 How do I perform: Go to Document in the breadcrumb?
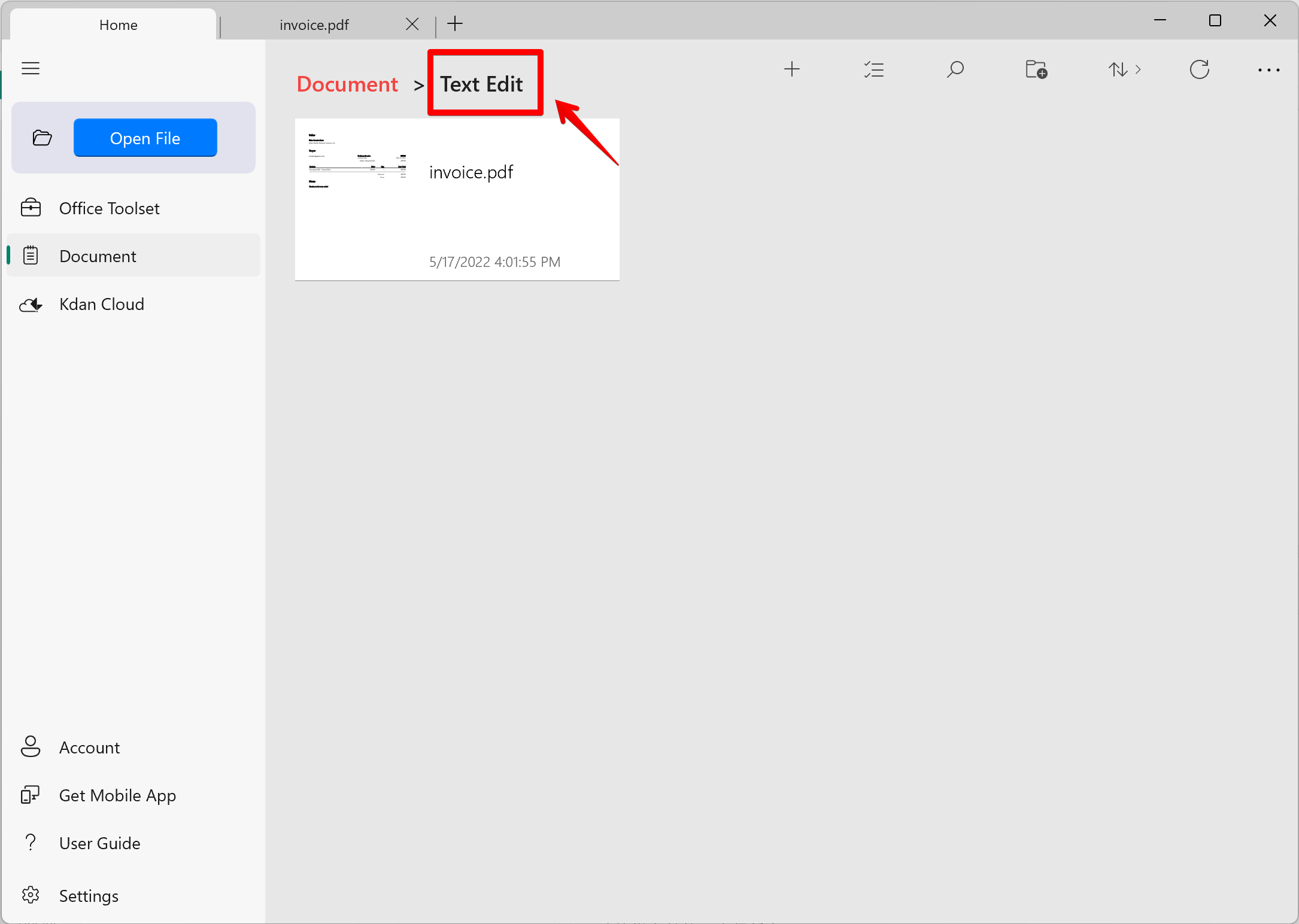point(347,84)
